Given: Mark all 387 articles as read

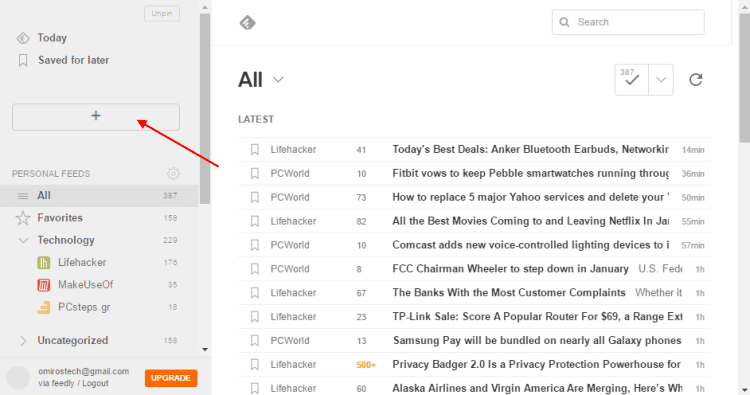Looking at the screenshot, I should click(631, 79).
